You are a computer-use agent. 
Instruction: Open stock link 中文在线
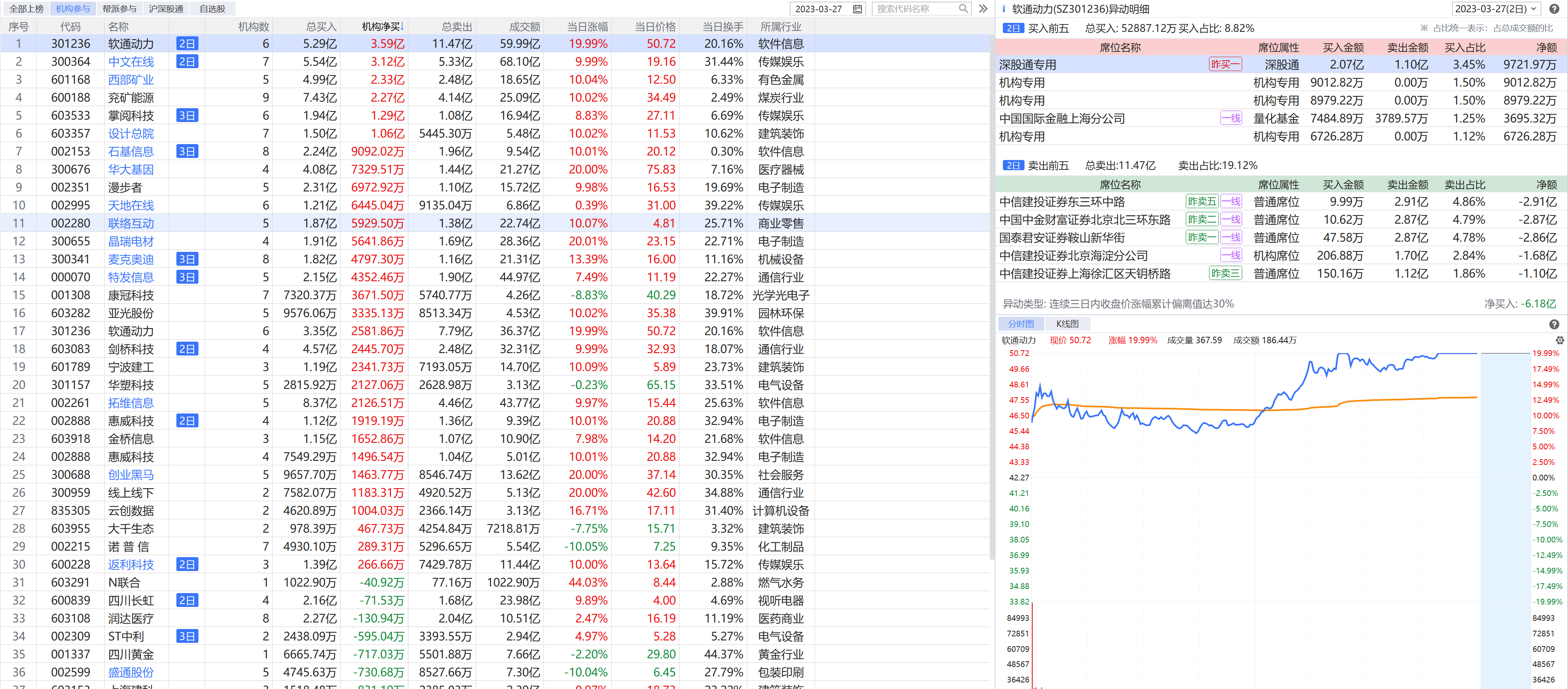(131, 62)
